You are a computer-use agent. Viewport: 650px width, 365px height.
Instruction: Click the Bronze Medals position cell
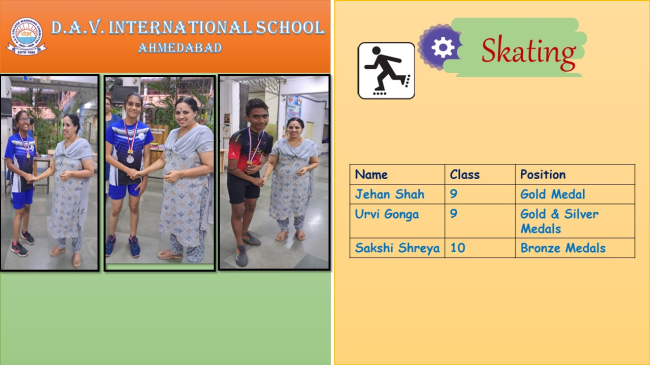pos(575,248)
